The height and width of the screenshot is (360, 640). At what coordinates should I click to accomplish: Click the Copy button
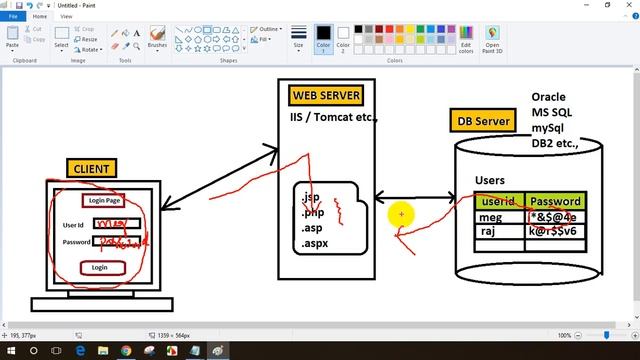(x=35, y=40)
